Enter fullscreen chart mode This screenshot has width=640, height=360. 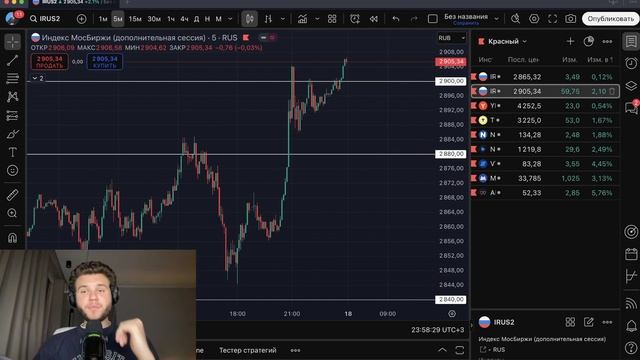pyautogui.click(x=552, y=19)
